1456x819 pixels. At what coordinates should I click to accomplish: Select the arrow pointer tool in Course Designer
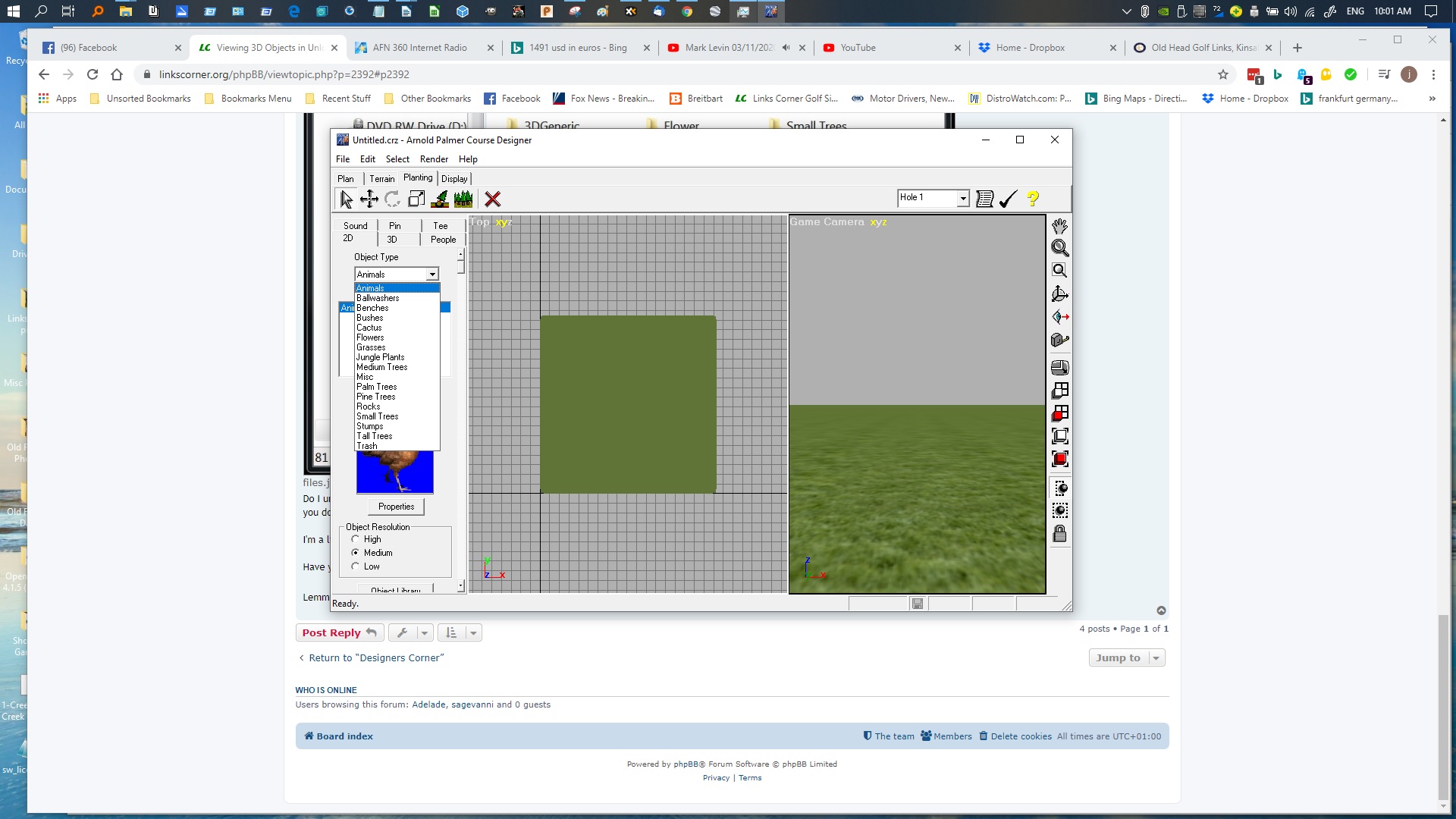[x=346, y=199]
